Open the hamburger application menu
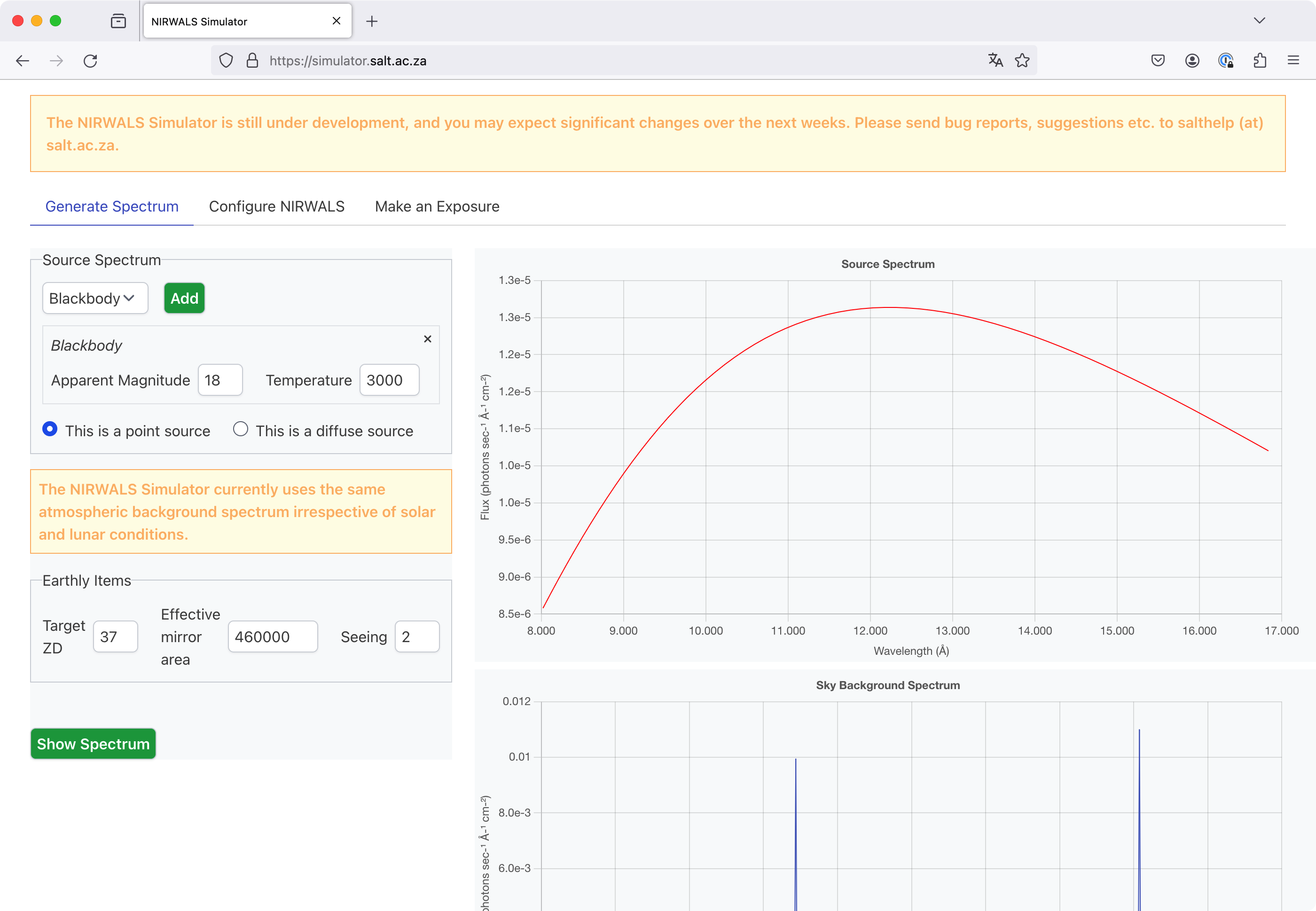The height and width of the screenshot is (911, 1316). tap(1293, 61)
